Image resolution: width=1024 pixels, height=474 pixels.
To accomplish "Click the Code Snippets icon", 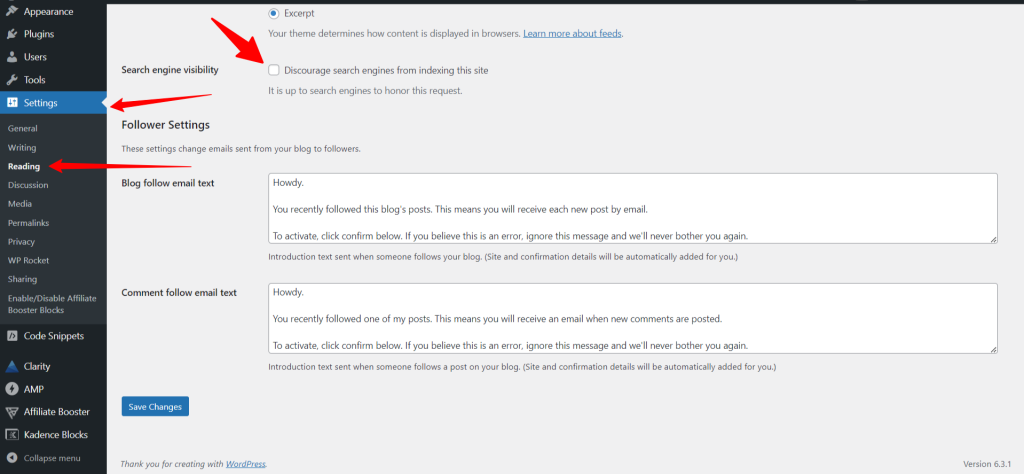I will [12, 336].
